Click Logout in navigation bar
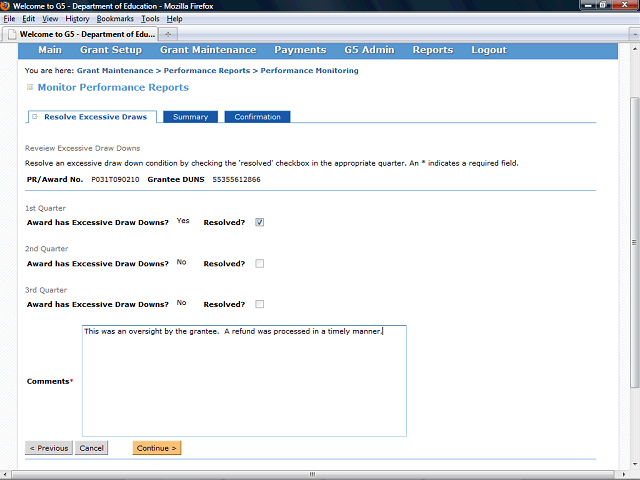This screenshot has height=480, width=640. (x=489, y=50)
